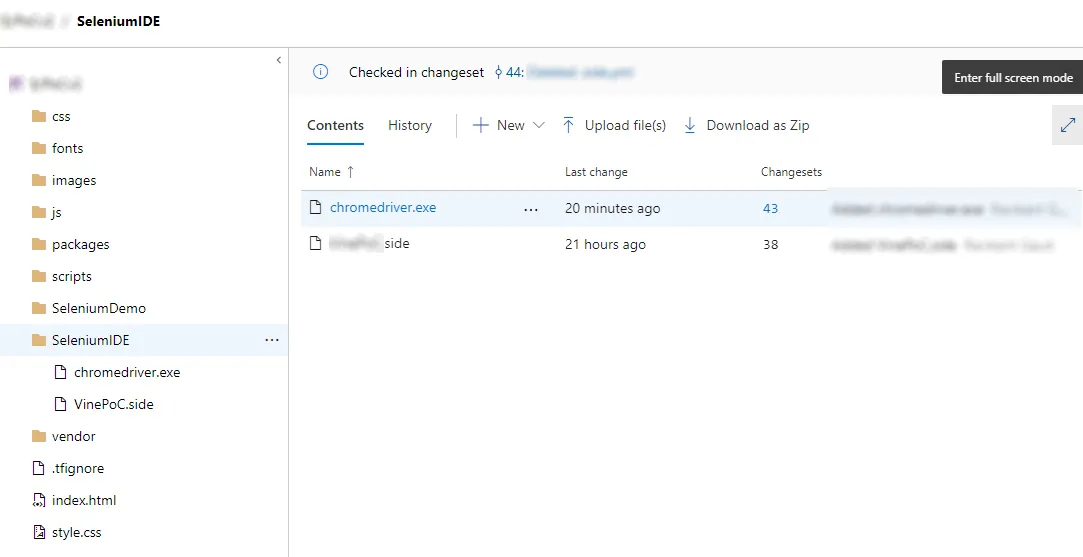The width and height of the screenshot is (1083, 557).
Task: Click the Last change column header
Action: pyautogui.click(x=596, y=172)
